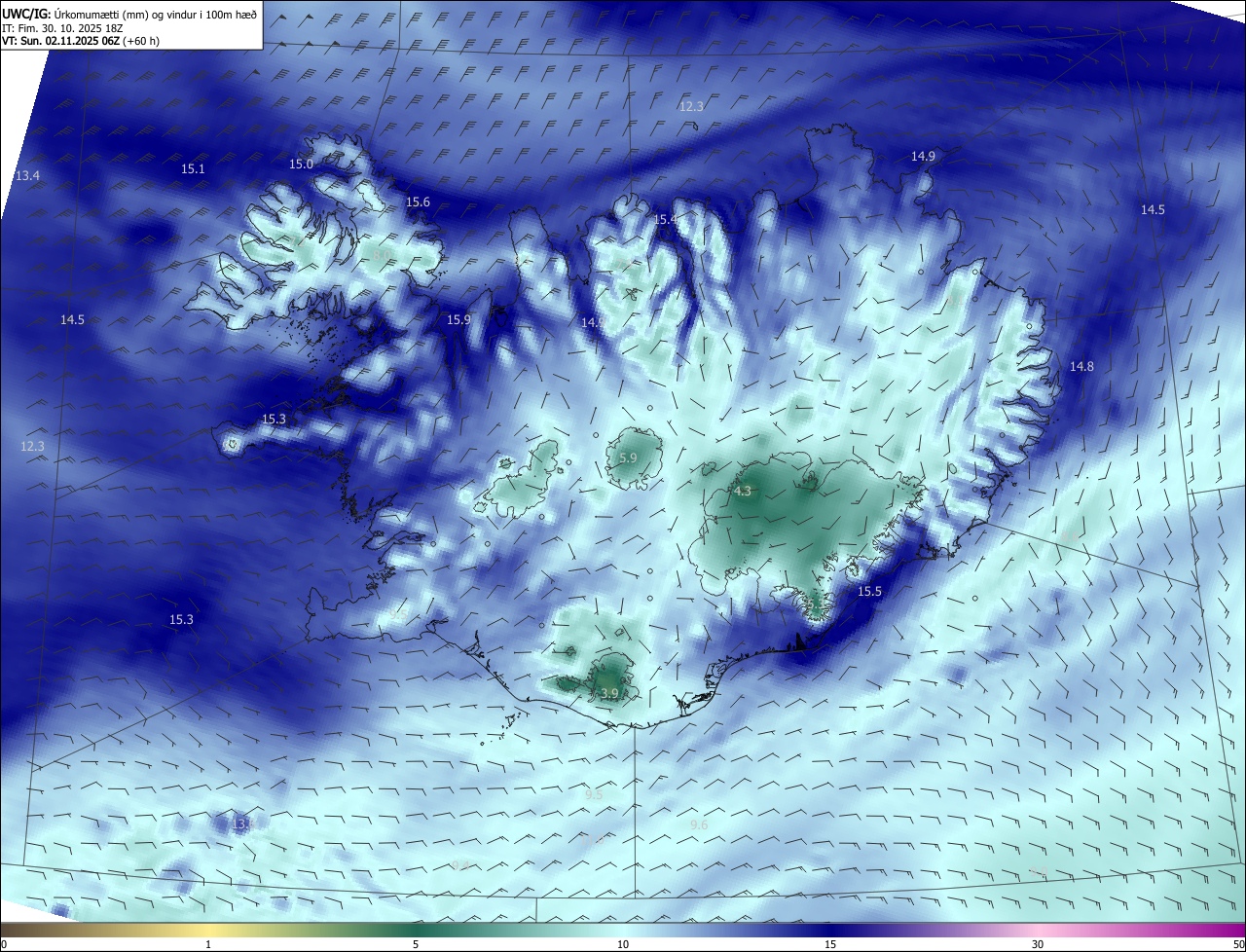Select the 5 tick on the color scale
The width and height of the screenshot is (1246, 952).
[x=416, y=945]
